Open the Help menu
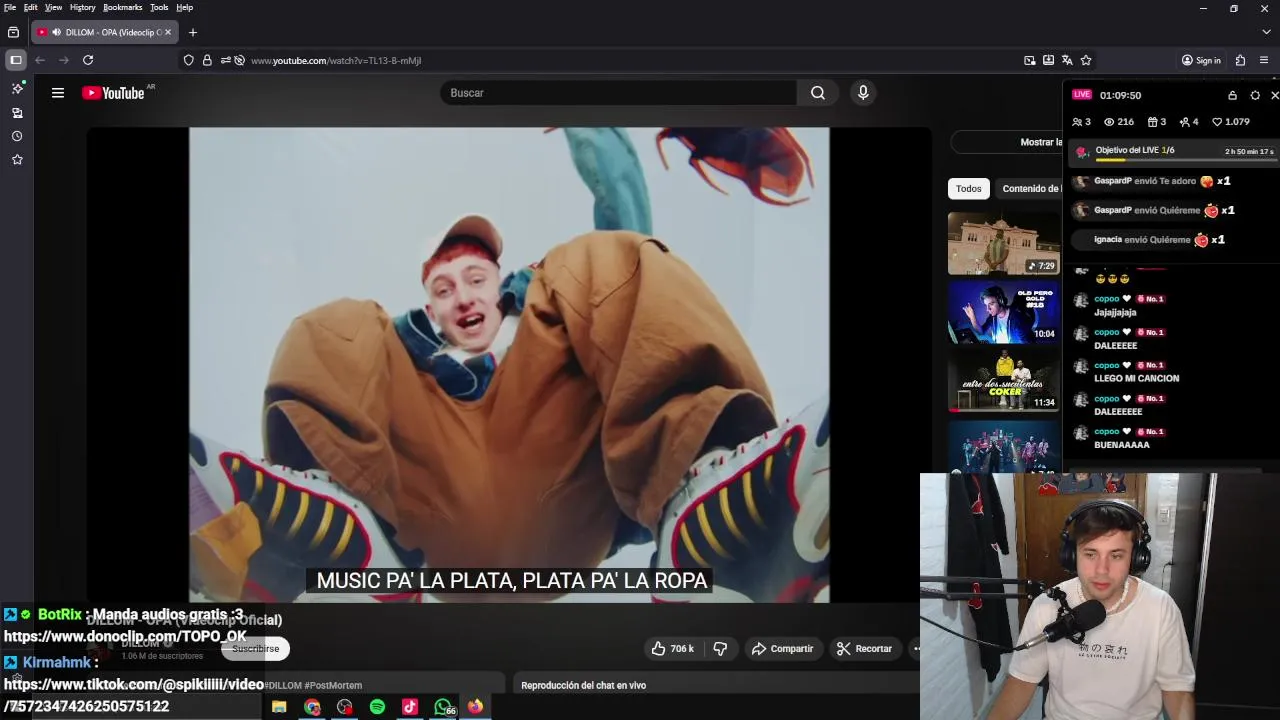Image resolution: width=1280 pixels, height=720 pixels. point(185,7)
